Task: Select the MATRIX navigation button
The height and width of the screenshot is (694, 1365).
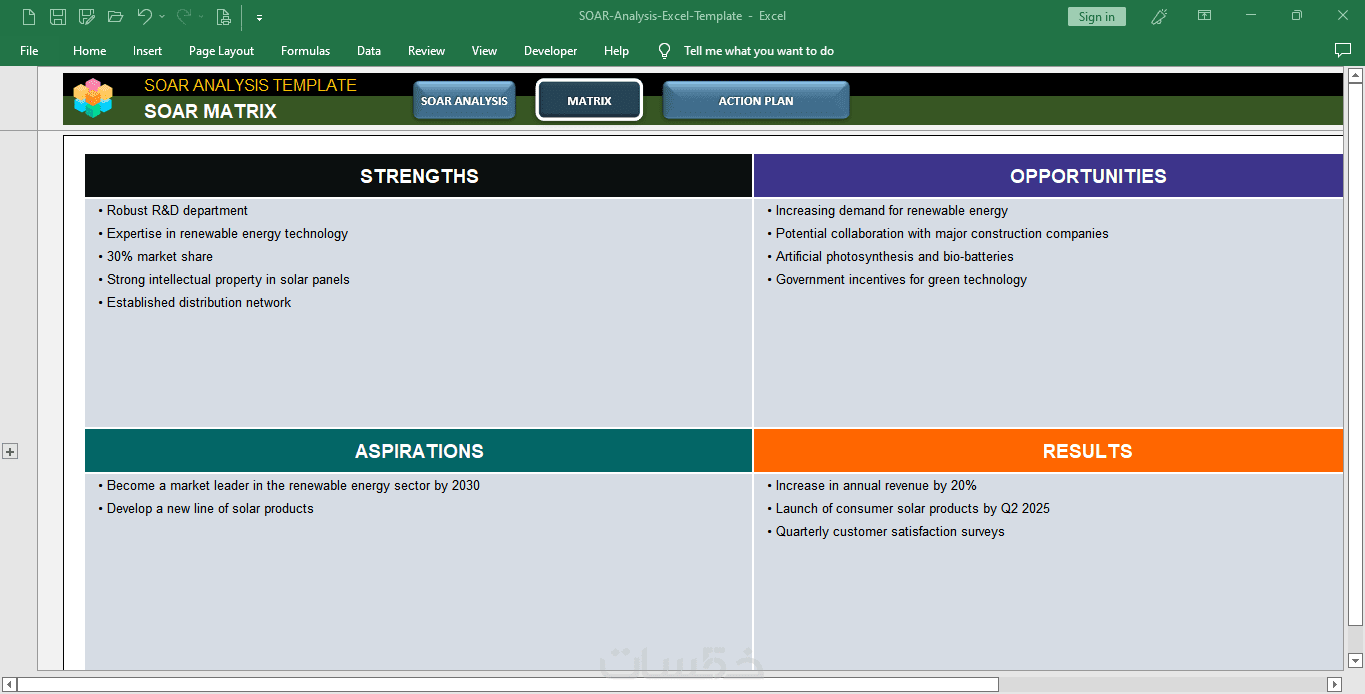Action: 589,100
